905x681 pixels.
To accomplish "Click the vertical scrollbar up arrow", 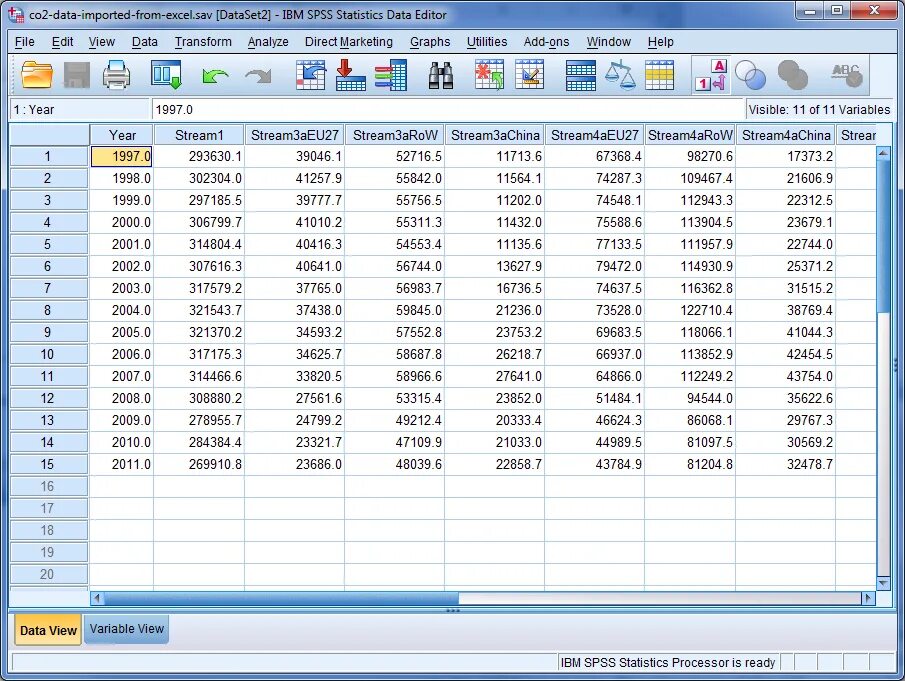I will coord(883,153).
